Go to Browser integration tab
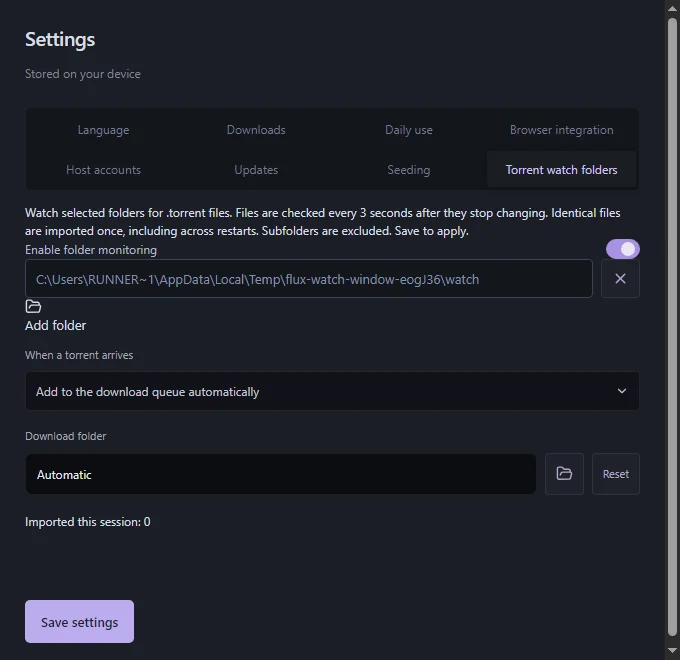Viewport: 680px width, 660px height. (562, 130)
